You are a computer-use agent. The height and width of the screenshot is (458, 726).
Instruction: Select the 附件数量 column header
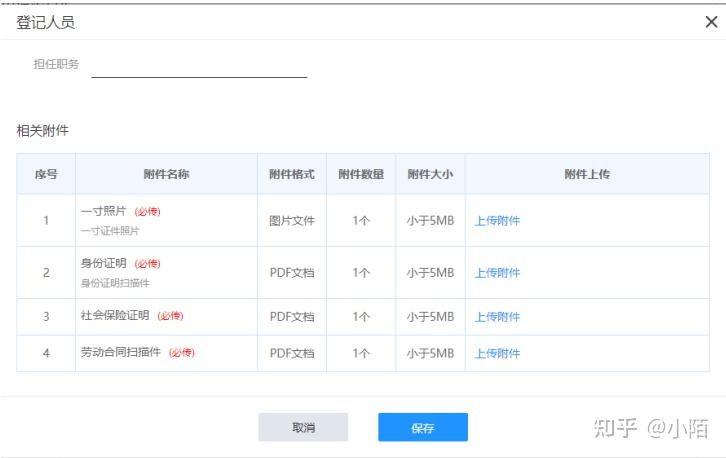click(x=361, y=174)
